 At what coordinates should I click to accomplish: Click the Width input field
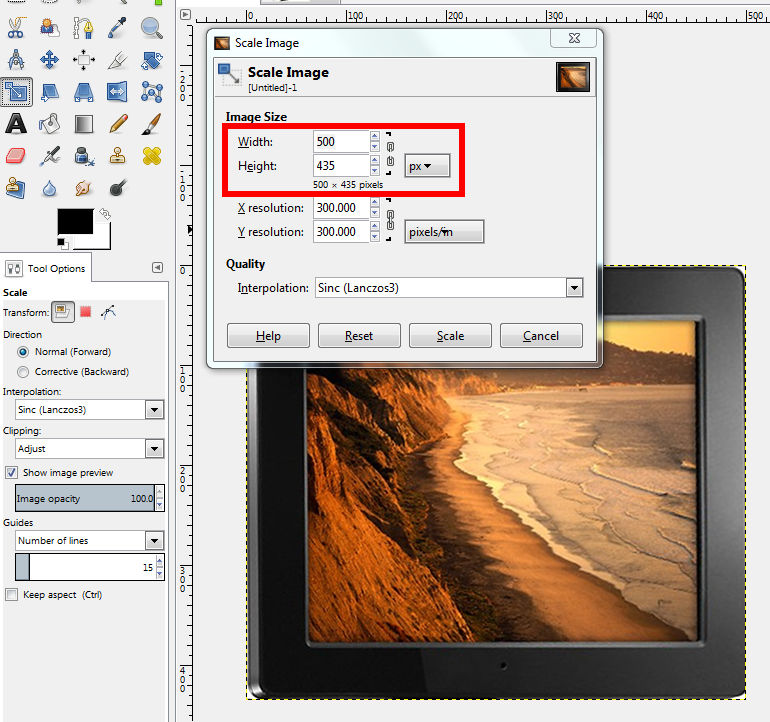pyautogui.click(x=340, y=142)
